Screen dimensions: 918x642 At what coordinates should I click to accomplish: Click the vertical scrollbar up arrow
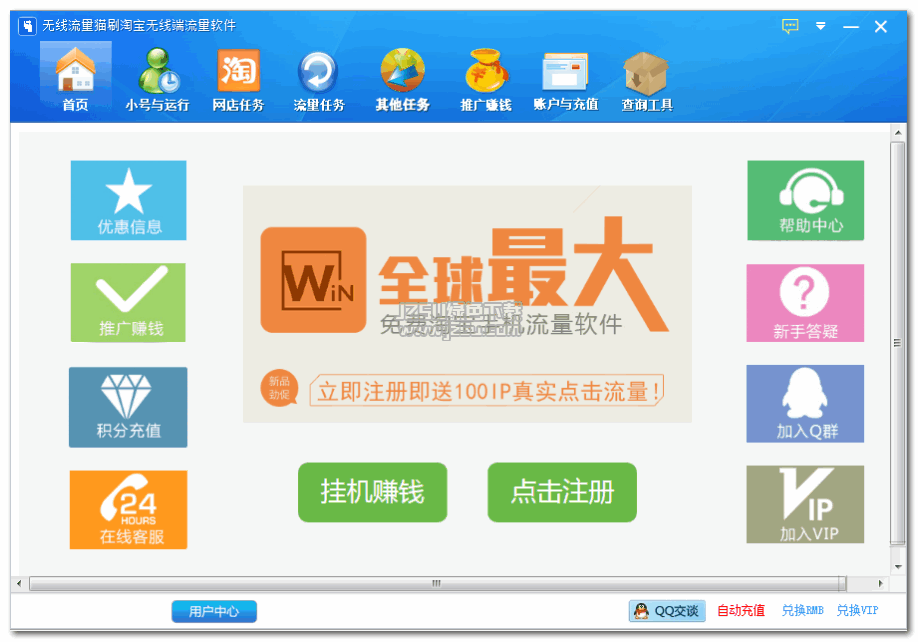point(898,133)
